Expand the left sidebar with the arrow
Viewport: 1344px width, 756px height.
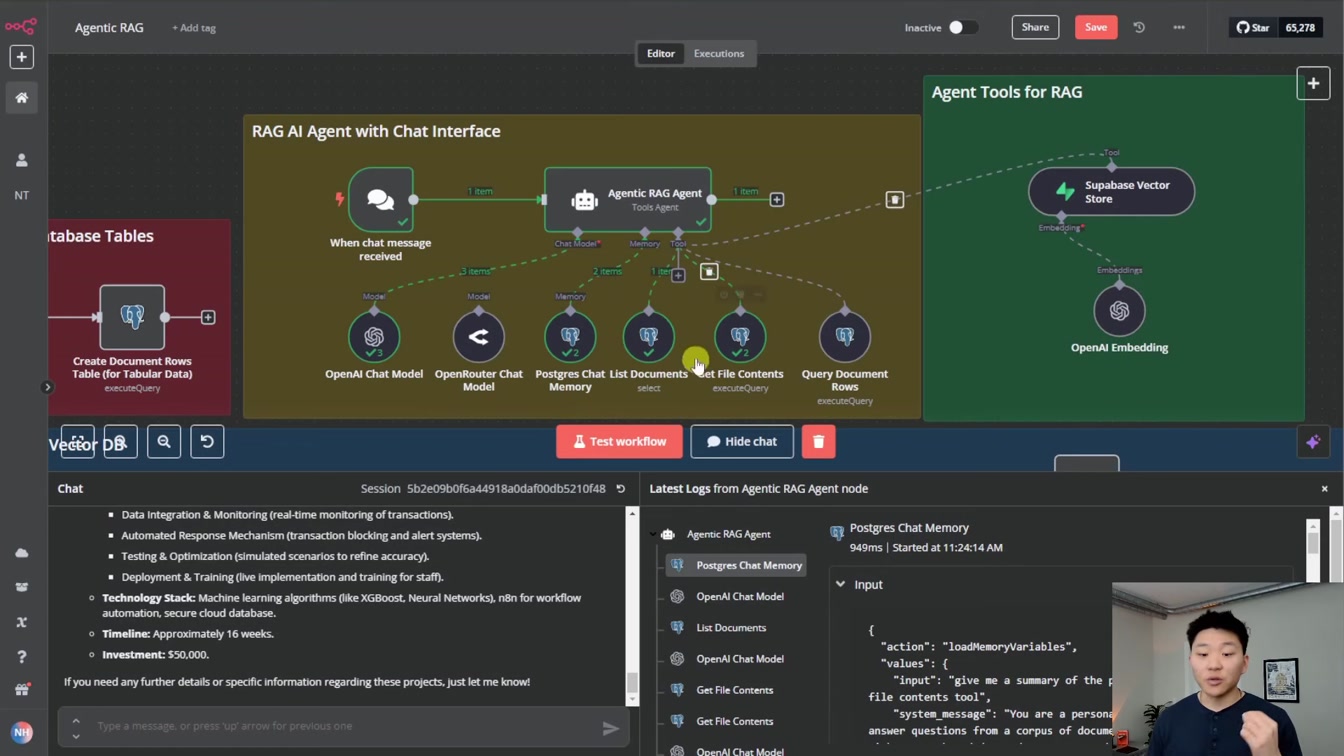(x=47, y=387)
